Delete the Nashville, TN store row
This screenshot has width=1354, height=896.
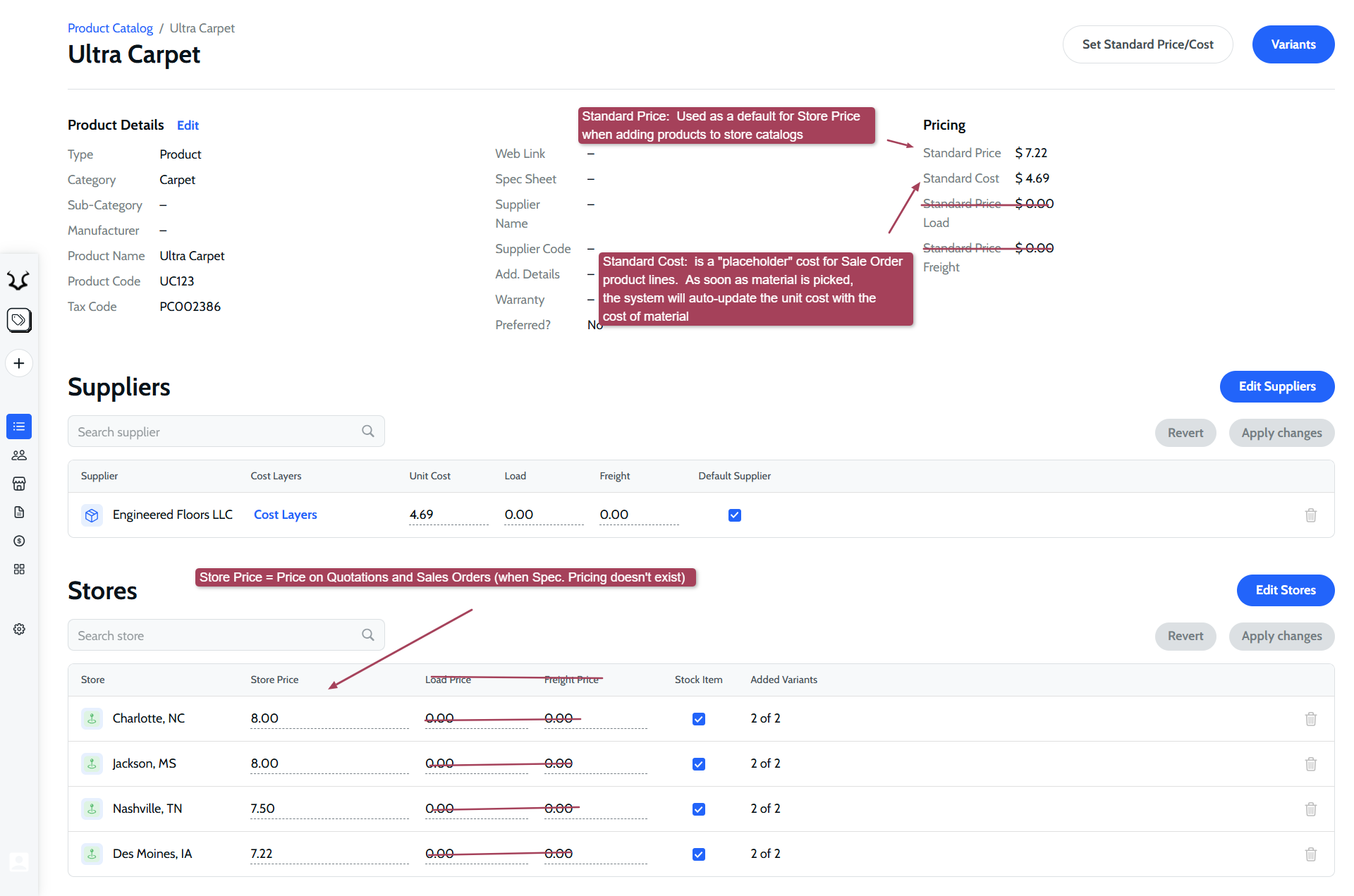[x=1310, y=809]
